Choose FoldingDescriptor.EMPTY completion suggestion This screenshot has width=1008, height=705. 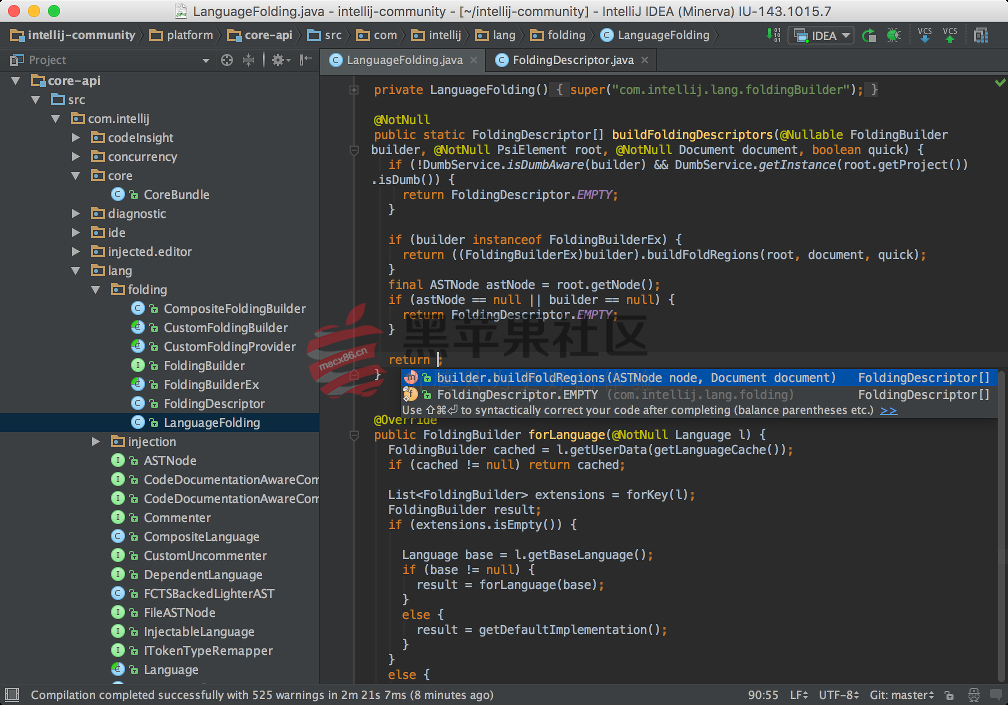pyautogui.click(x=699, y=395)
